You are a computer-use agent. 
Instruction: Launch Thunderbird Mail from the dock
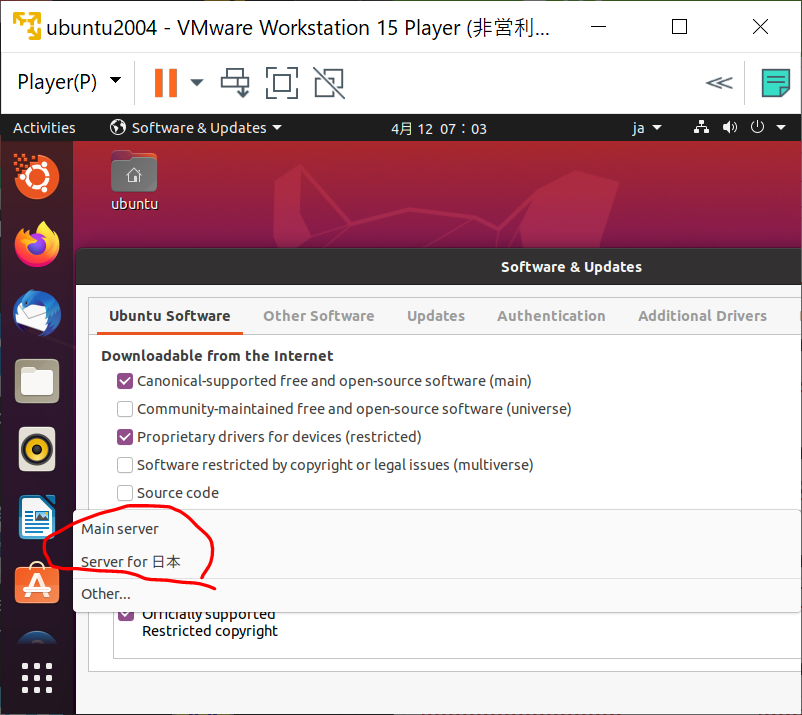[37, 313]
